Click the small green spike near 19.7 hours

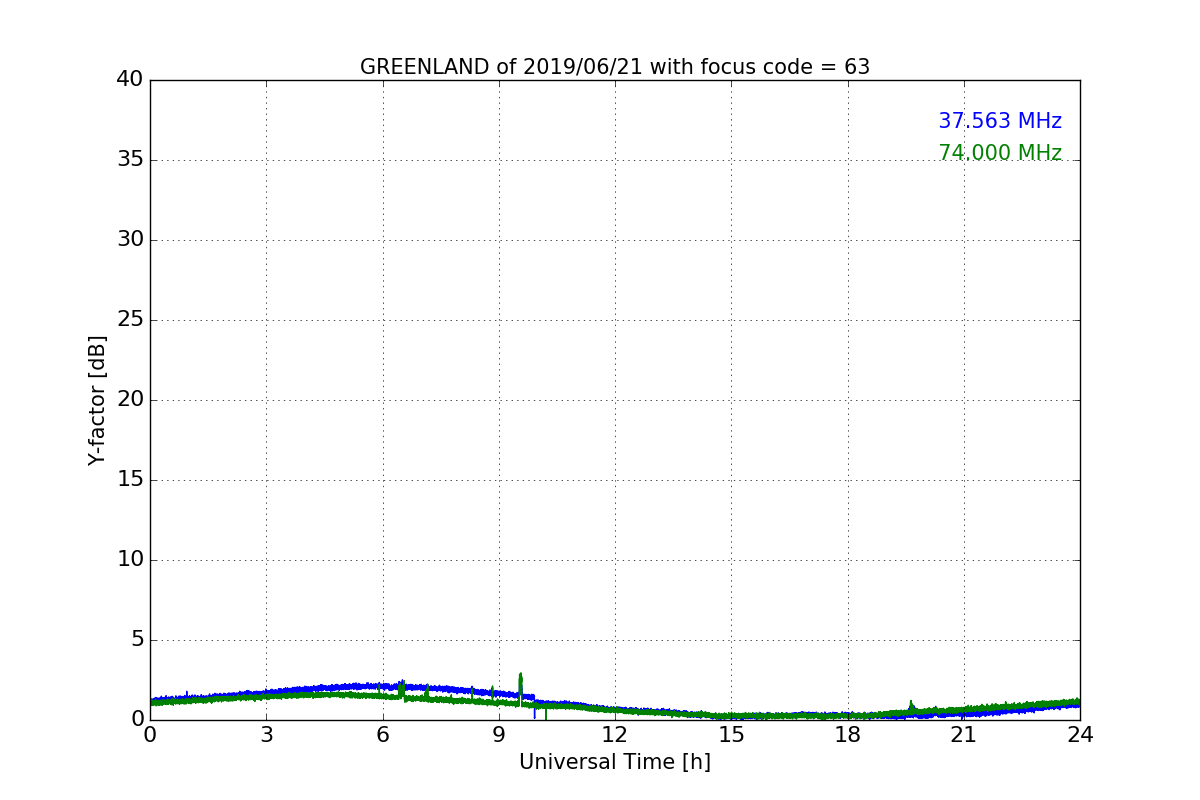pos(911,707)
